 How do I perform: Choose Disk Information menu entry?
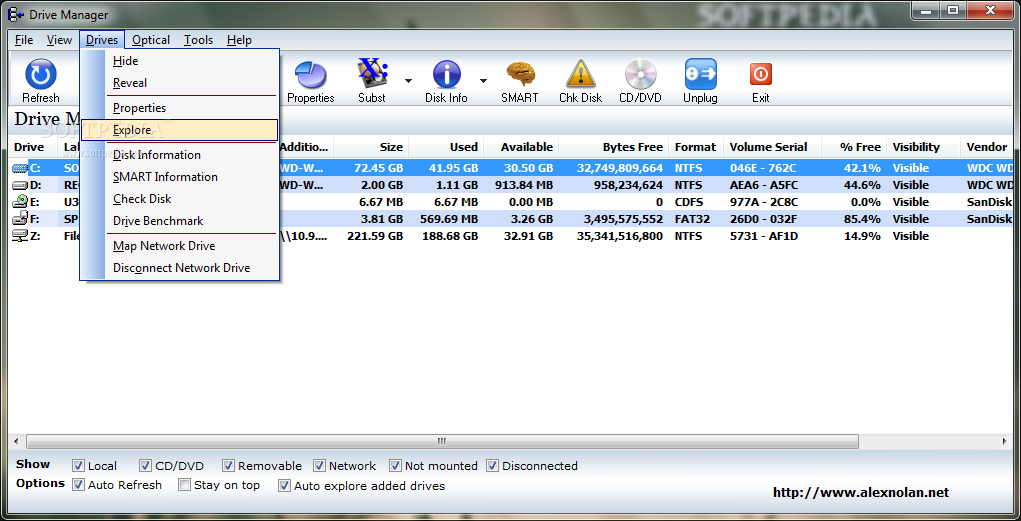coord(180,154)
